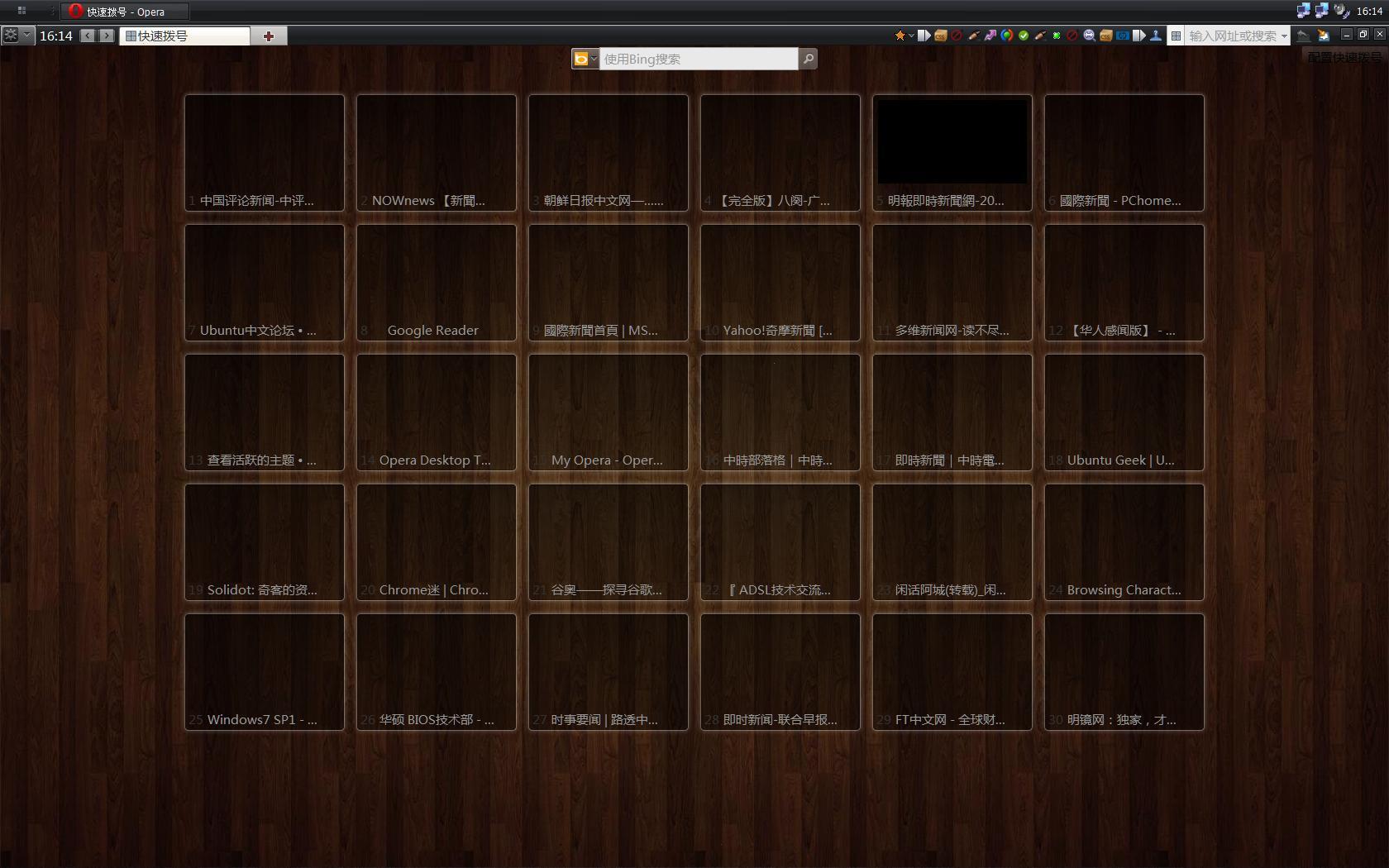
Task: Open speed dial 30 明镜网
Action: click(x=1124, y=672)
